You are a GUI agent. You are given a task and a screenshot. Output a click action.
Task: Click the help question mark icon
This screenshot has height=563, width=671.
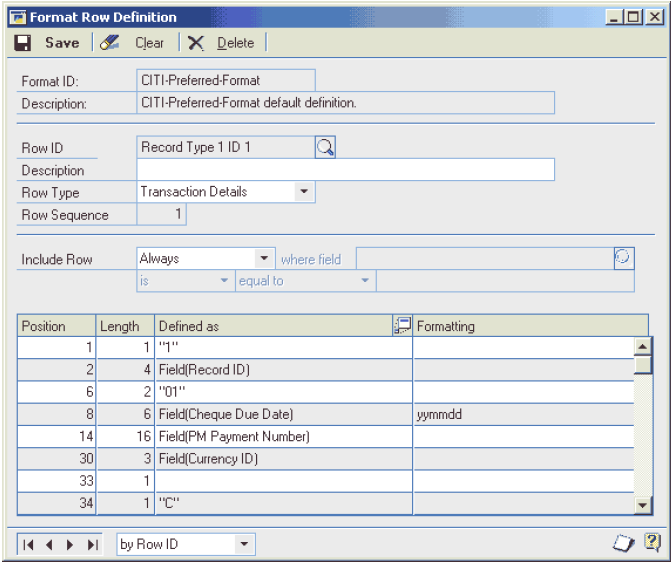pyautogui.click(x=651, y=543)
